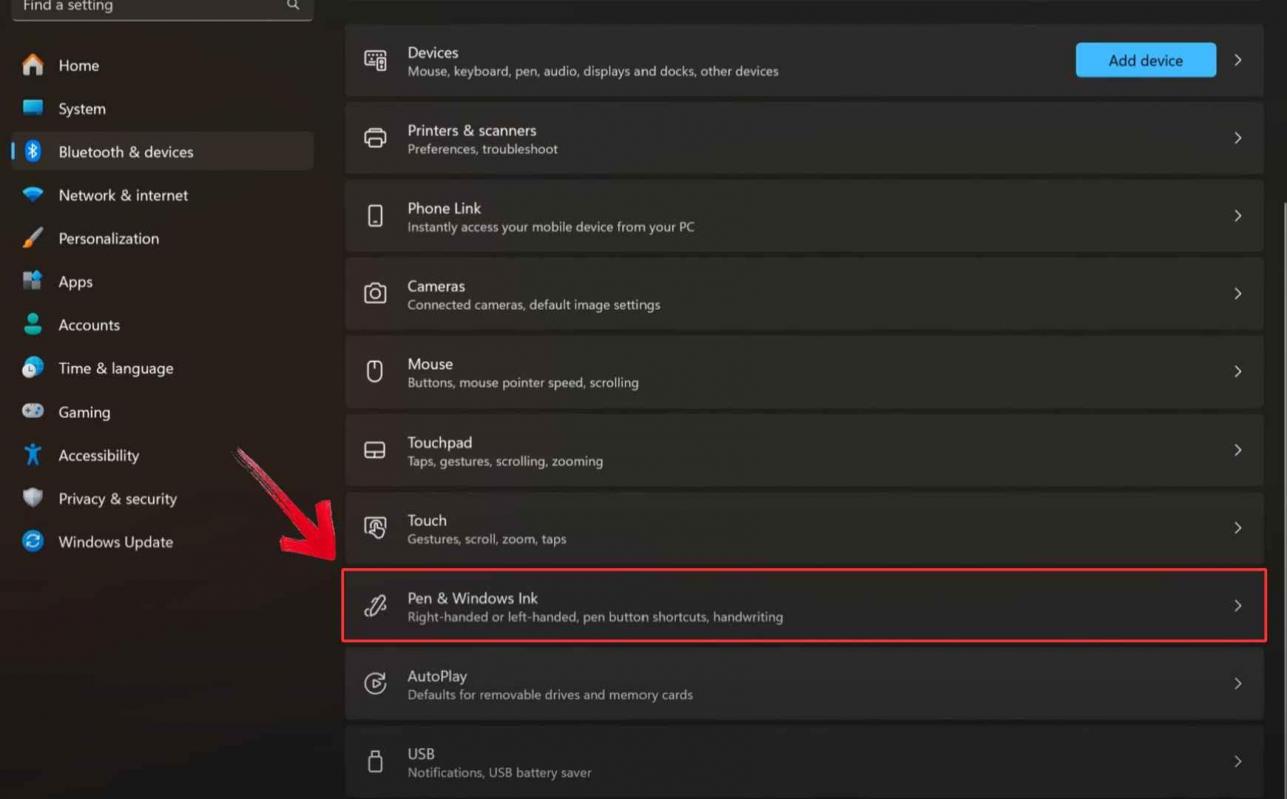This screenshot has width=1287, height=799.
Task: Click the Cameras row camera icon
Action: 375,293
